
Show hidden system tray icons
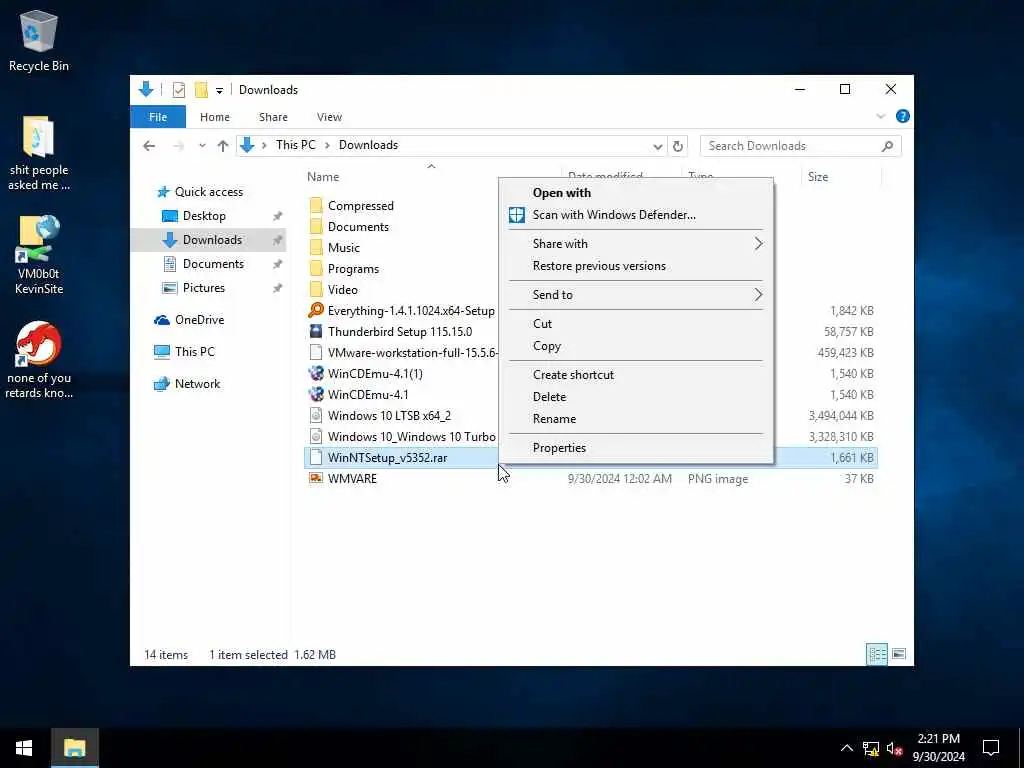846,748
